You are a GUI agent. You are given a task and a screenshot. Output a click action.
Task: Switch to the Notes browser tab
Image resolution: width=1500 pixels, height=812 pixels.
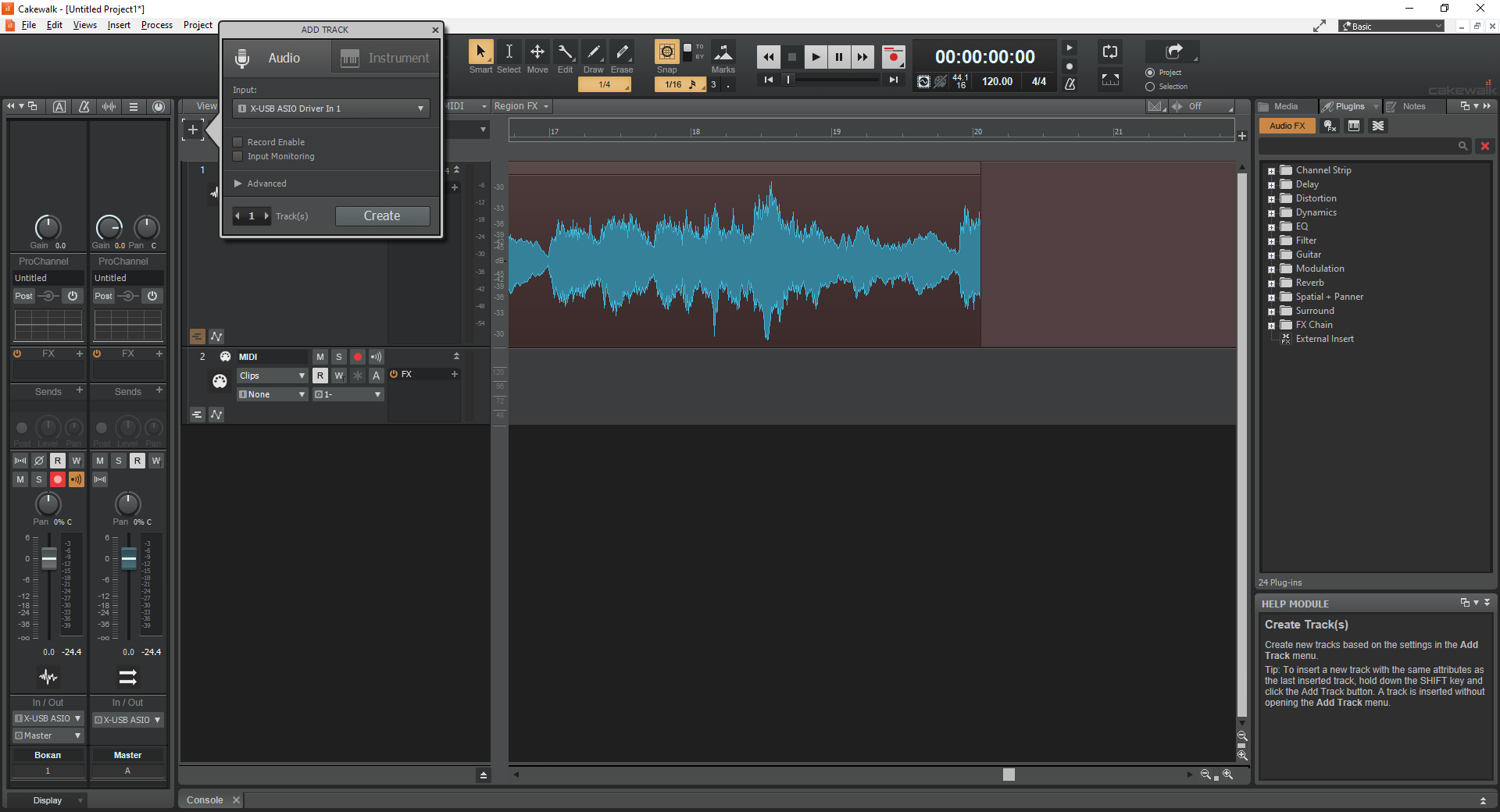(1413, 106)
